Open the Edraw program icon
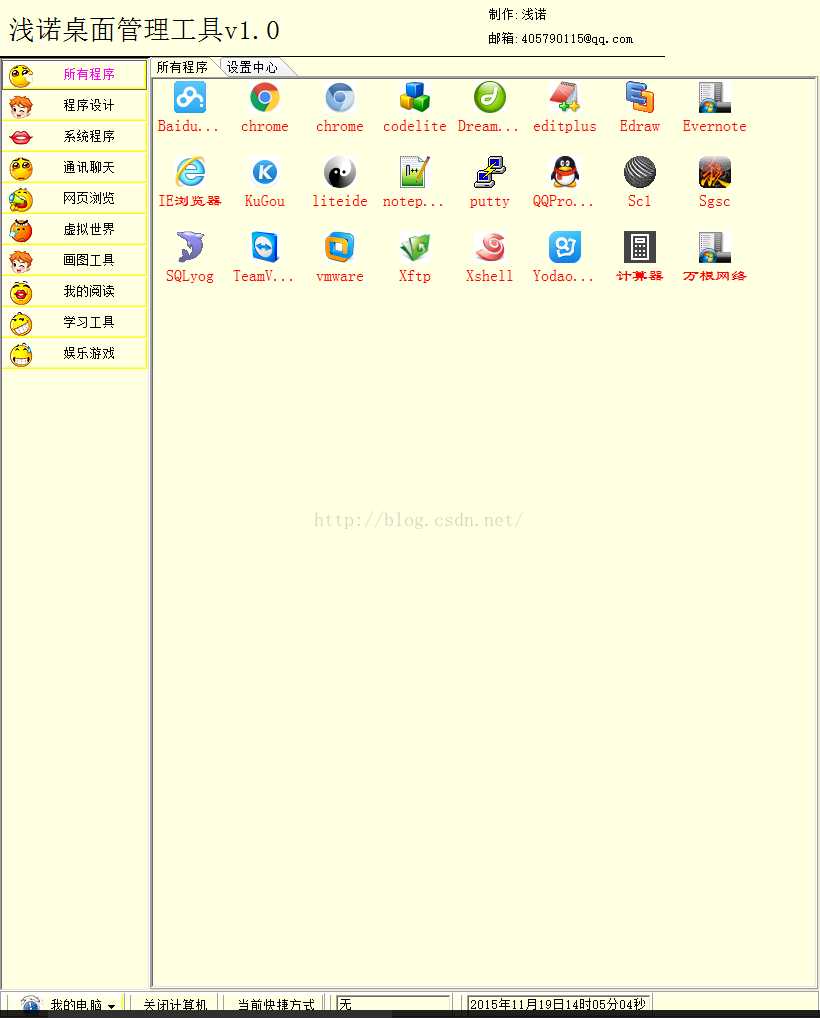 click(x=640, y=97)
